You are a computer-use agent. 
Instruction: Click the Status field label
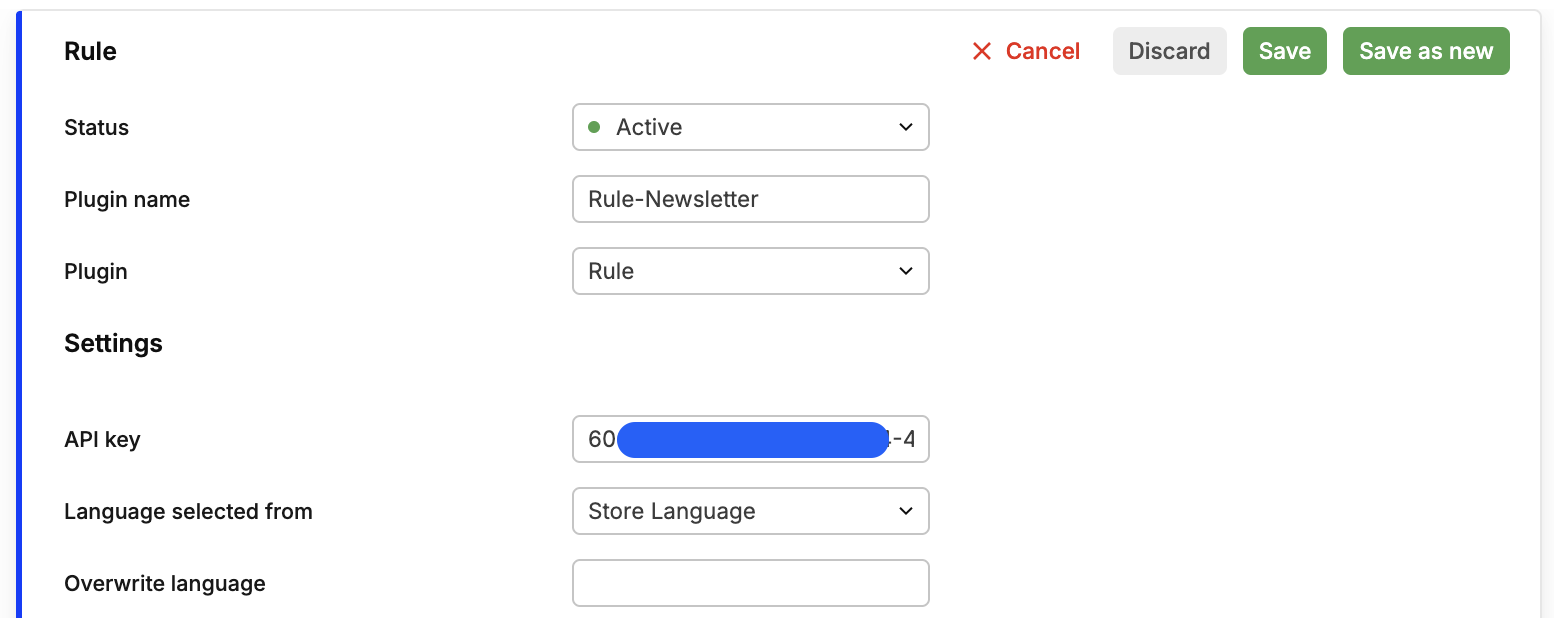pos(97,127)
